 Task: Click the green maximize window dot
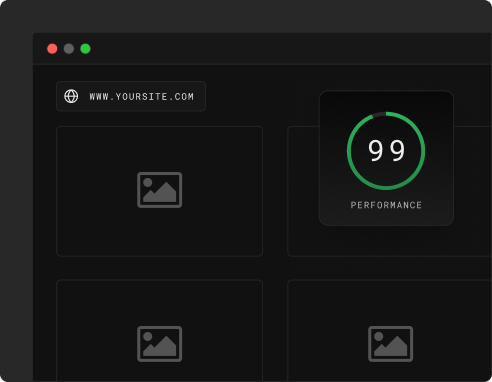(x=85, y=49)
